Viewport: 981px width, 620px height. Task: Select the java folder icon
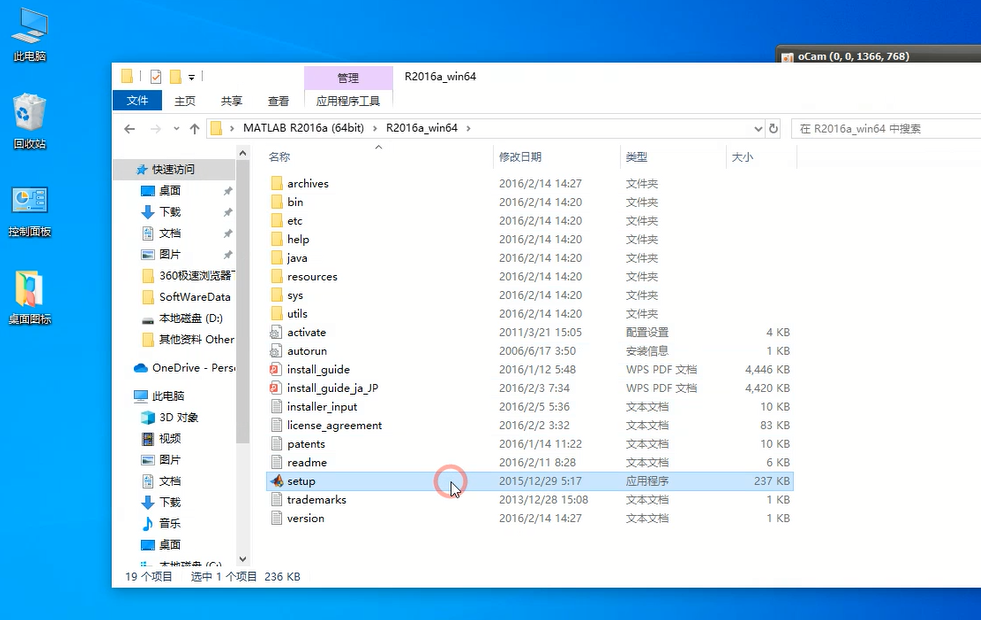coord(277,258)
